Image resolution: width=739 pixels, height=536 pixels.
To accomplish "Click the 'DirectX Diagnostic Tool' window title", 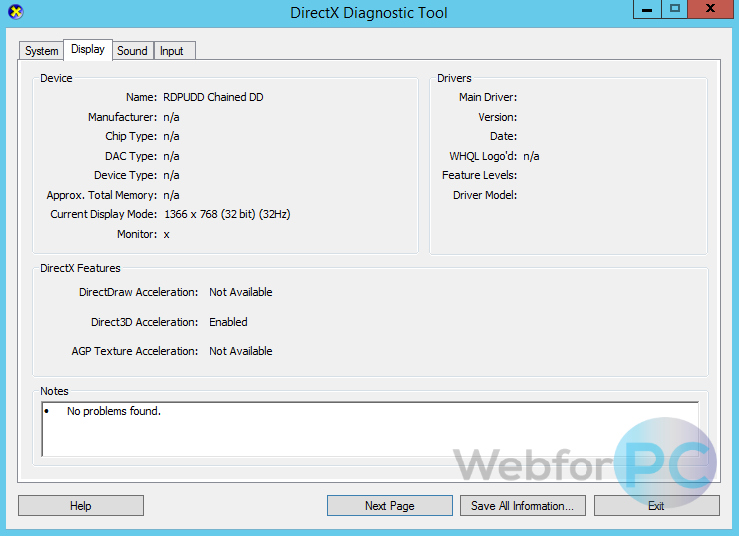I will pos(369,13).
